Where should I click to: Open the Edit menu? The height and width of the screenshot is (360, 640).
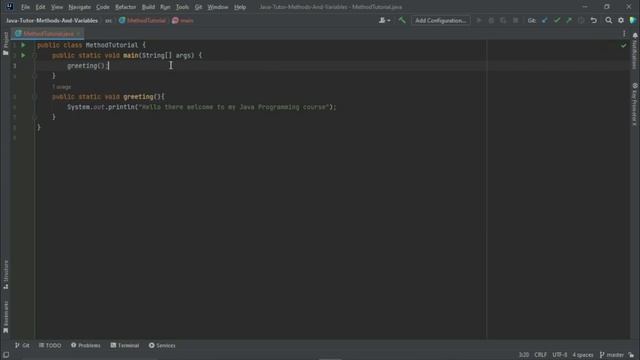click(x=40, y=7)
